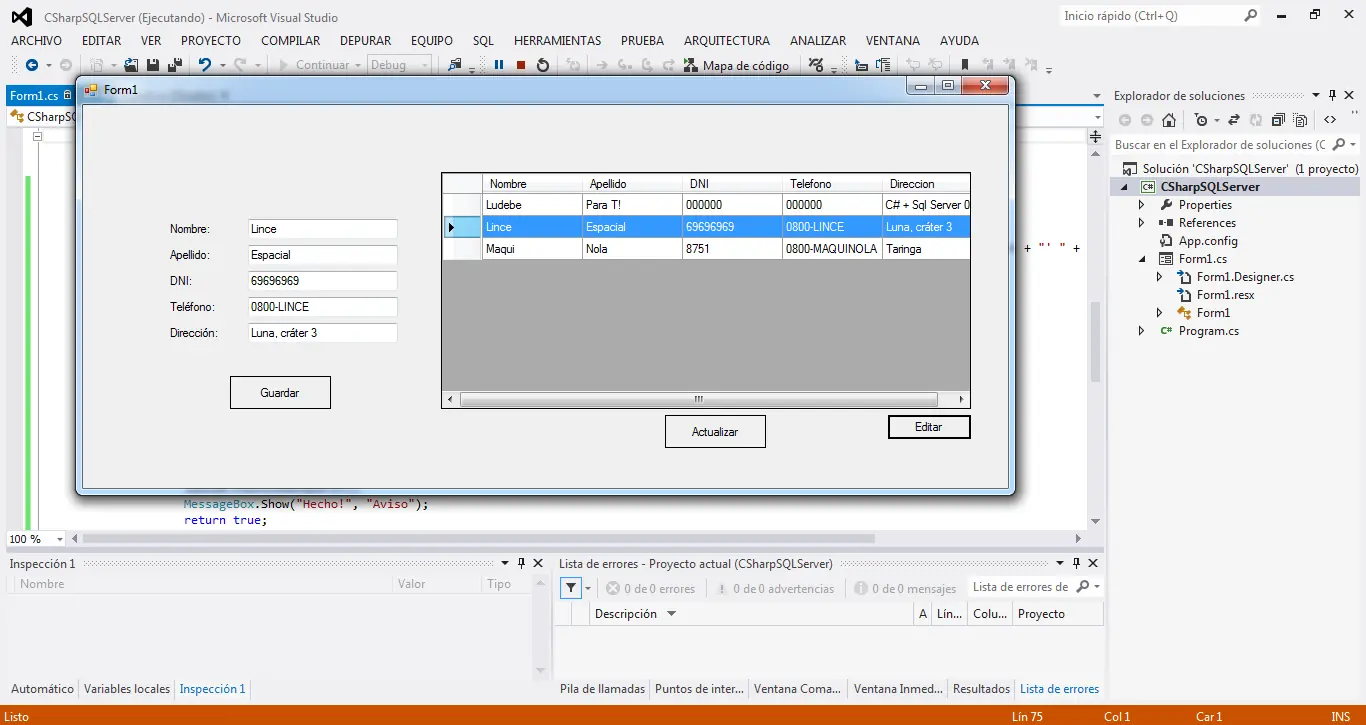Switch to the Automático tab
The image size is (1366, 725).
[42, 689]
